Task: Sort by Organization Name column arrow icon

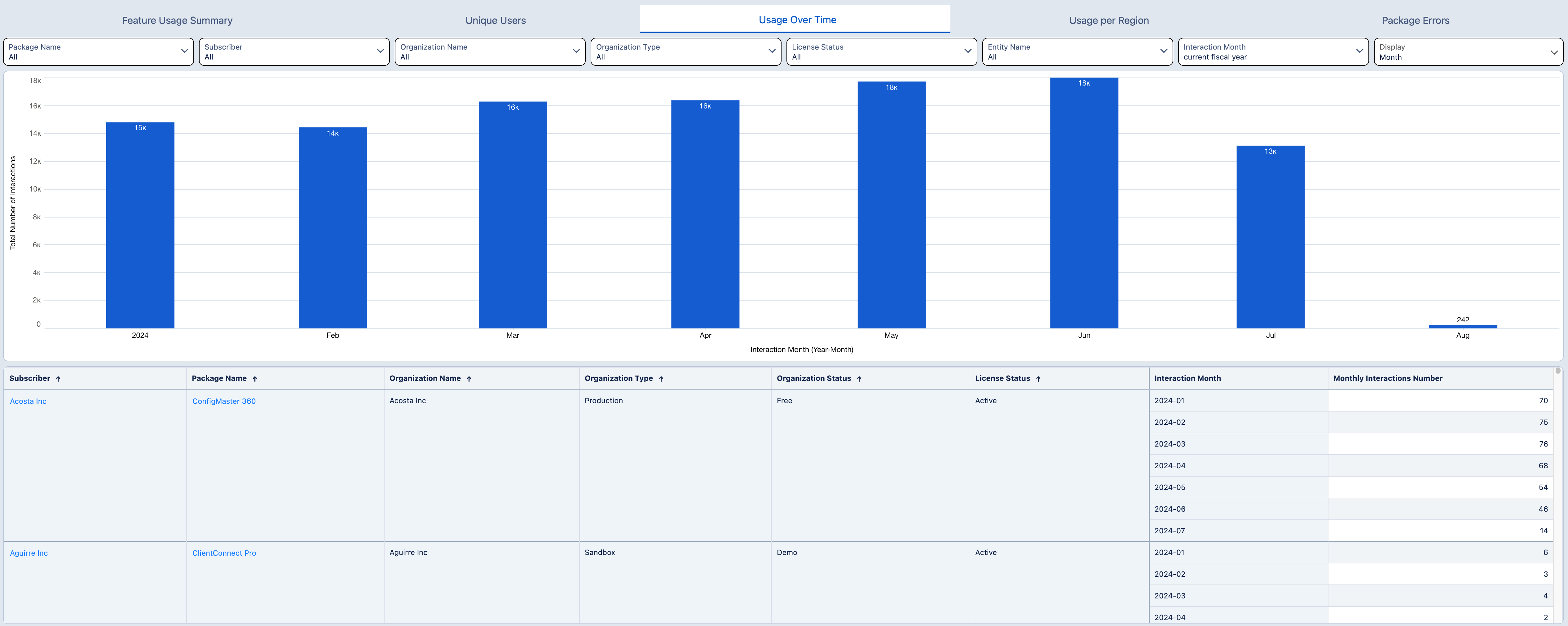Action: (x=469, y=379)
